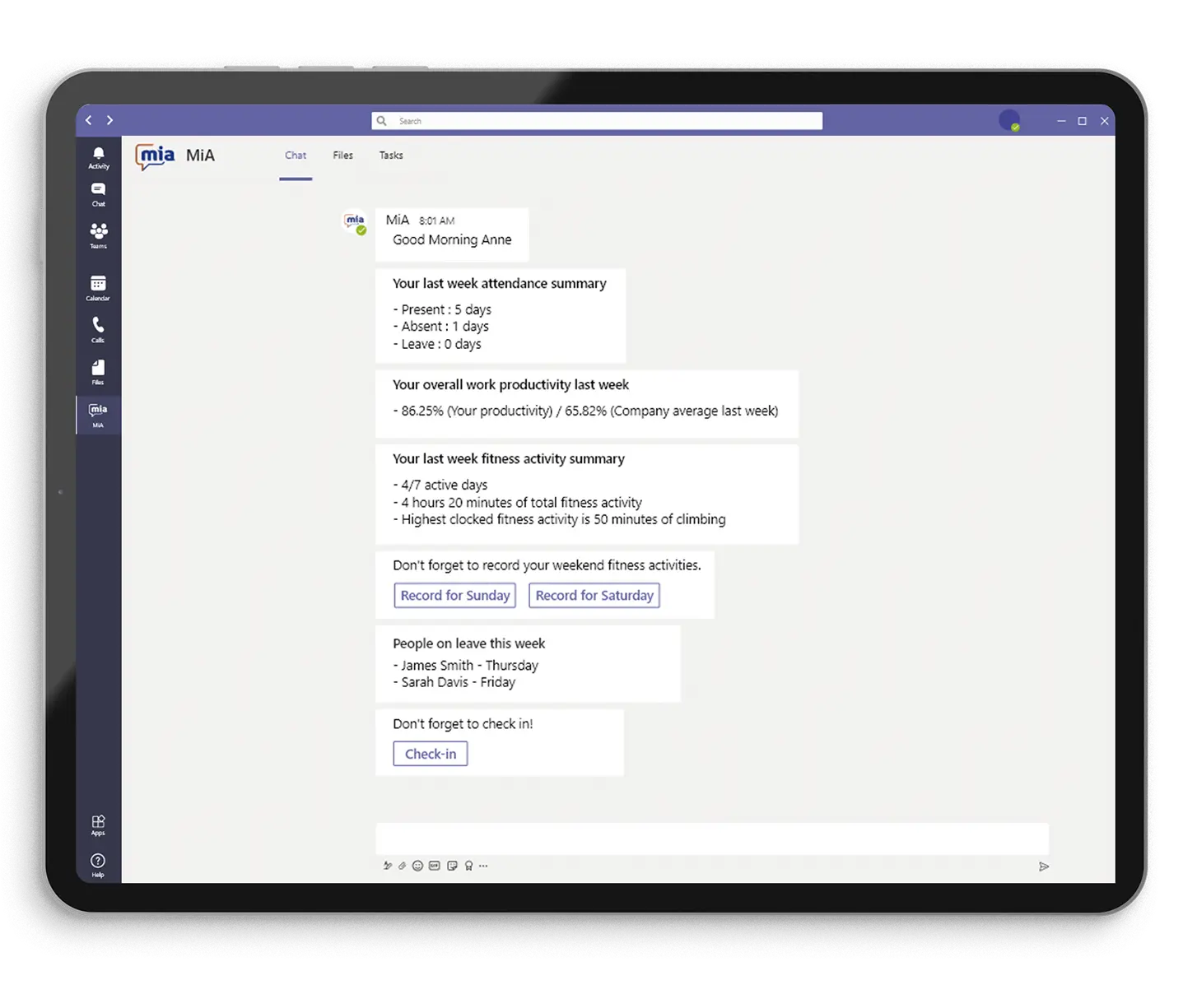This screenshot has width=1197, height=1008.
Task: Open more messaging options ellipsis
Action: coord(483,866)
